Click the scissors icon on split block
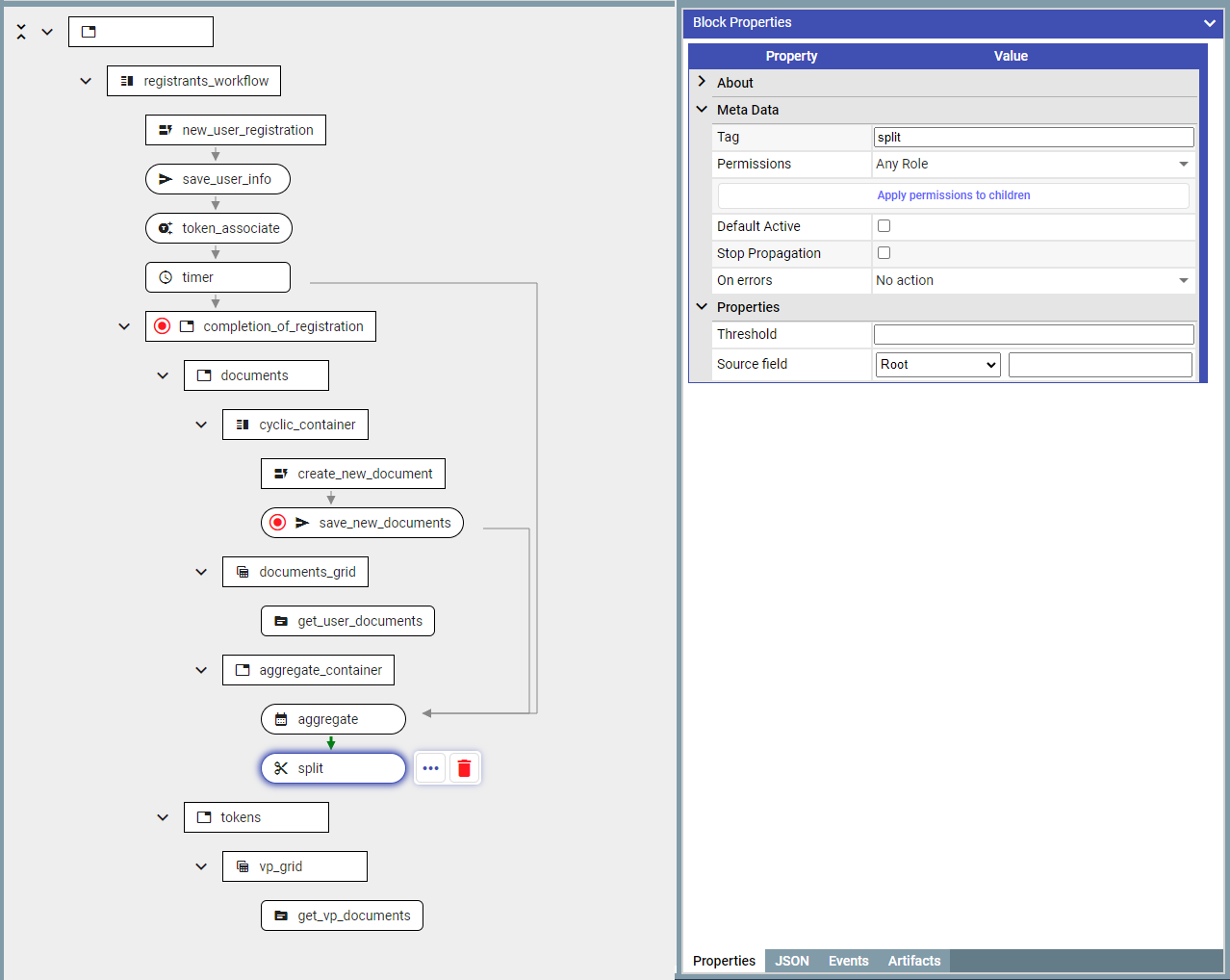 coord(281,768)
